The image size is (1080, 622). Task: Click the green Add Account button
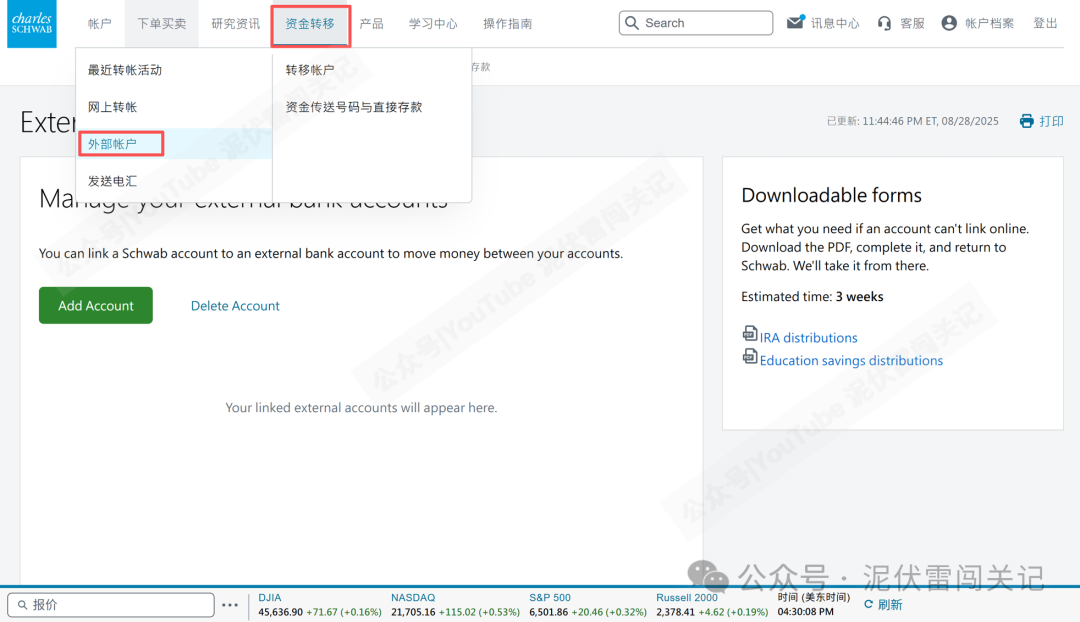pos(96,305)
